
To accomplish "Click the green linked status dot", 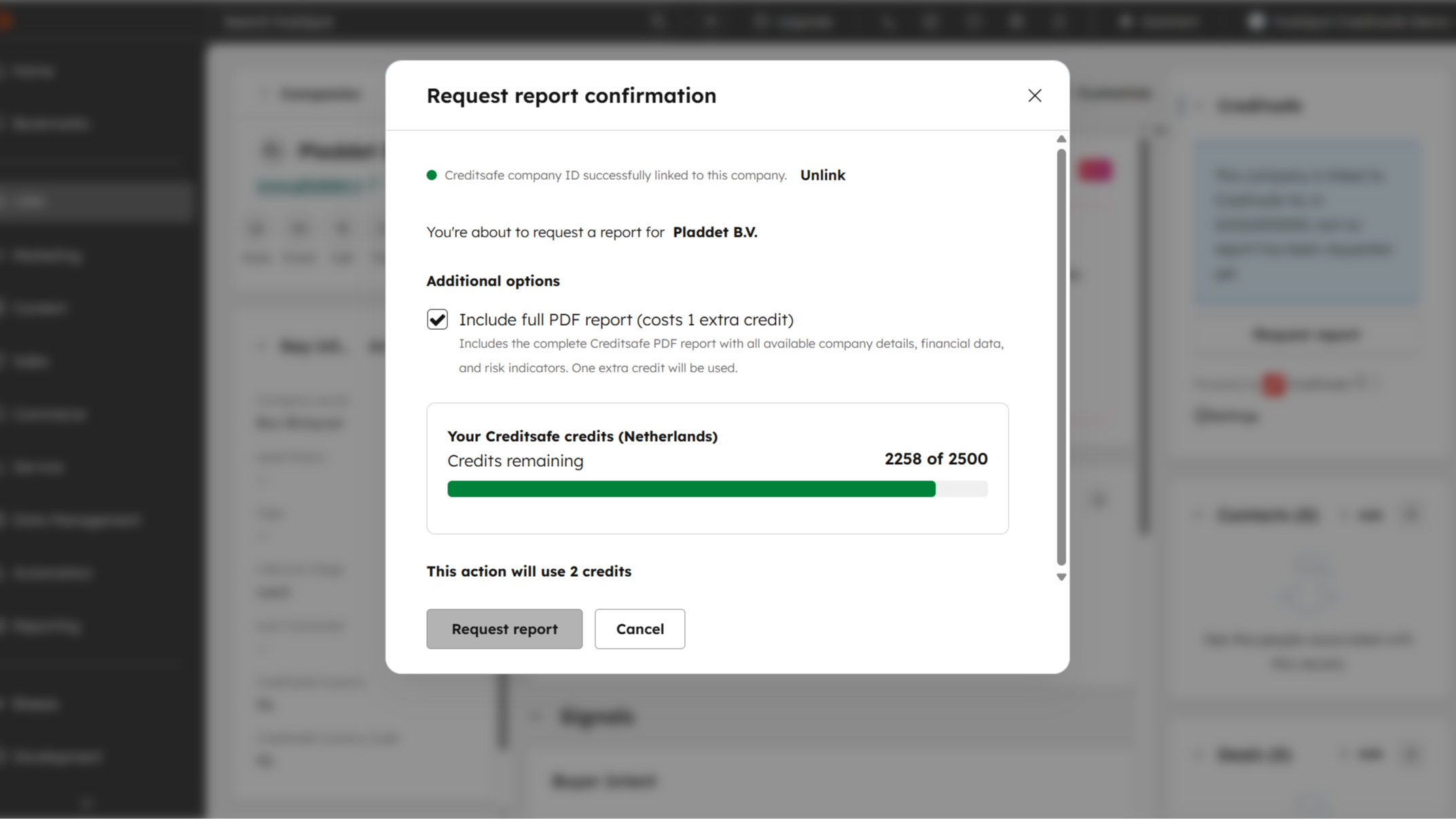I will click(431, 175).
